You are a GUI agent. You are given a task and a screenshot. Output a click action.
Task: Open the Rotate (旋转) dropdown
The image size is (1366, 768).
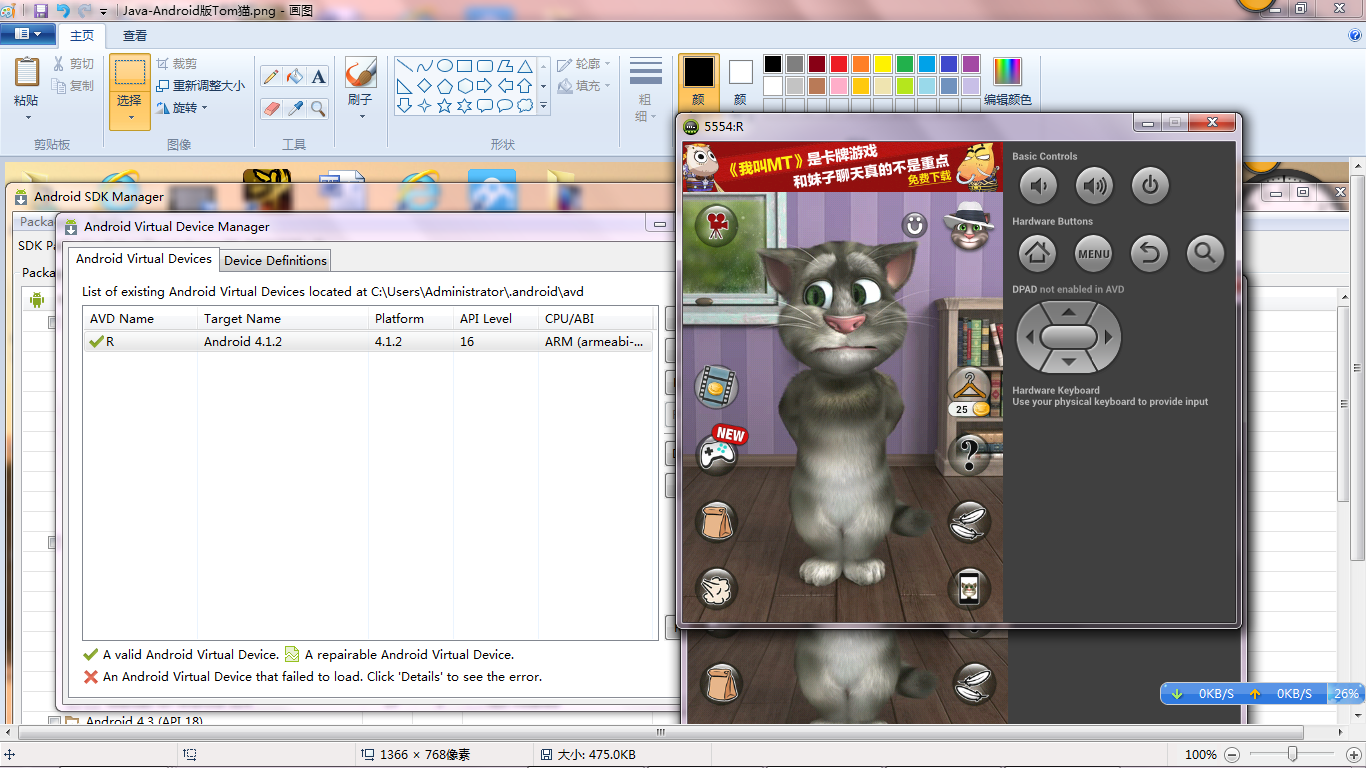point(182,108)
